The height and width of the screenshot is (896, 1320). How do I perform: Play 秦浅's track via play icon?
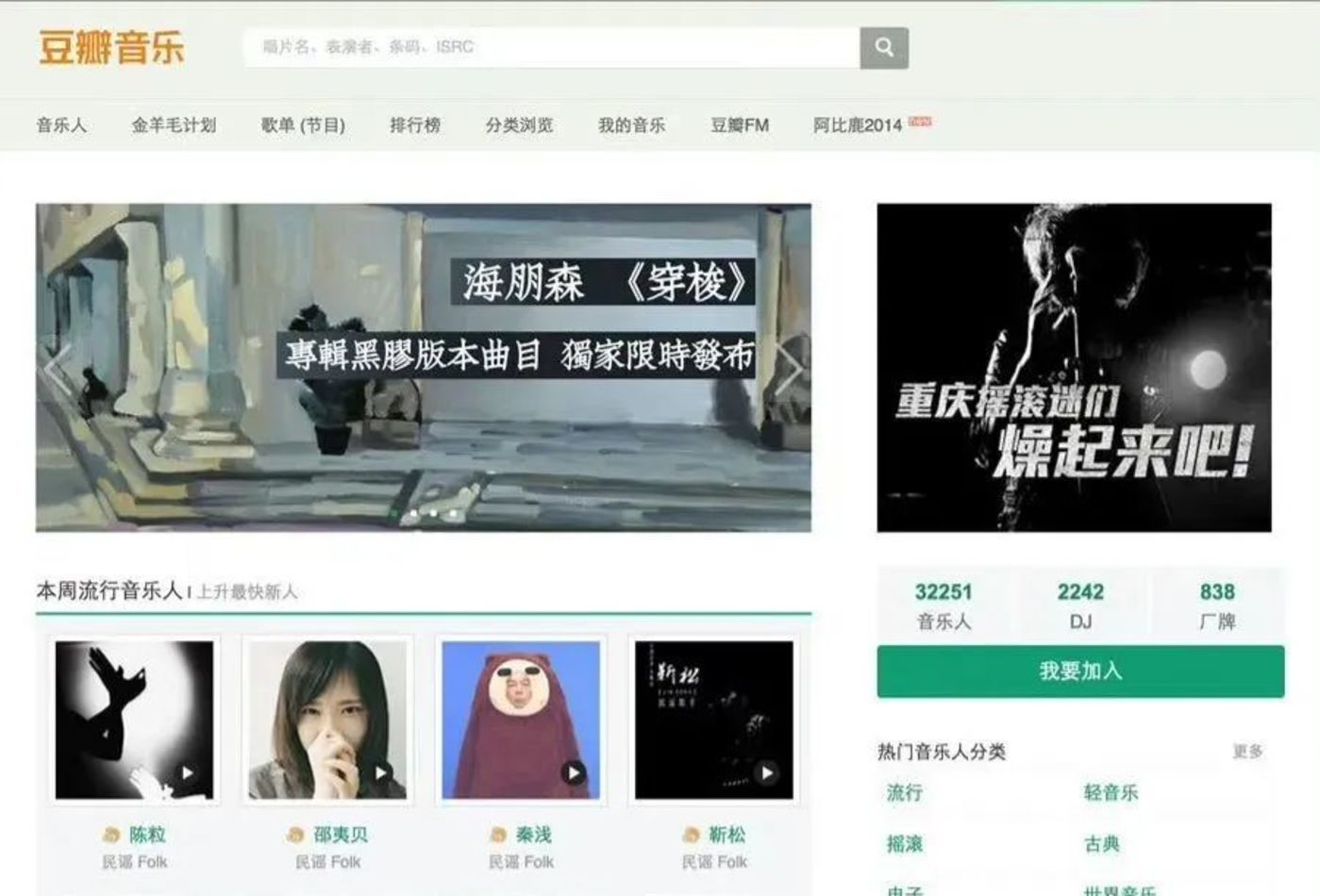click(574, 772)
